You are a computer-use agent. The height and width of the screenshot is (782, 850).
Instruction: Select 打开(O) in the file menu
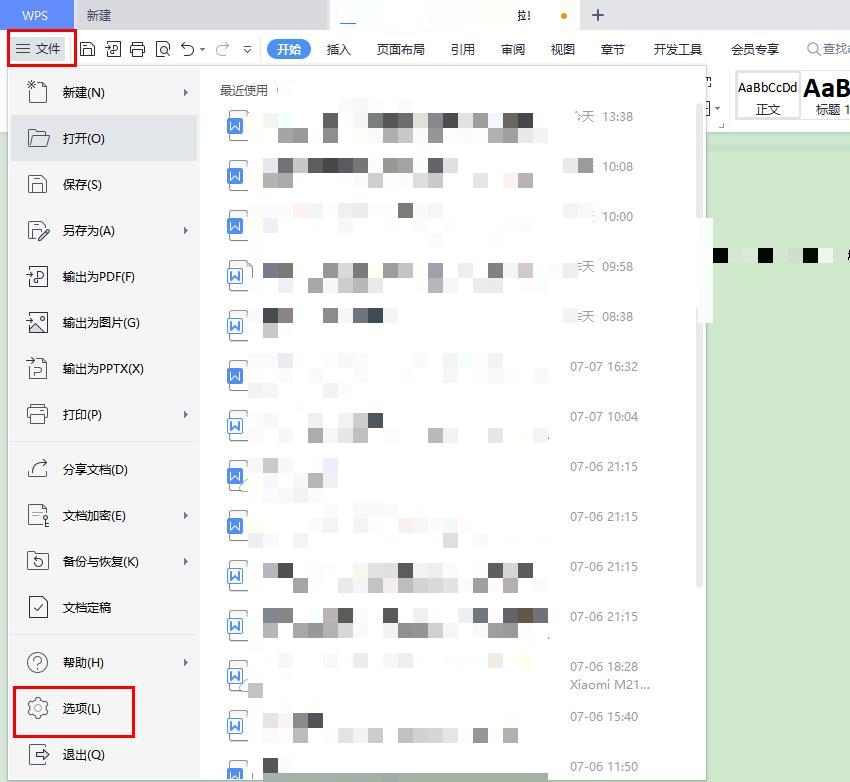pyautogui.click(x=104, y=138)
